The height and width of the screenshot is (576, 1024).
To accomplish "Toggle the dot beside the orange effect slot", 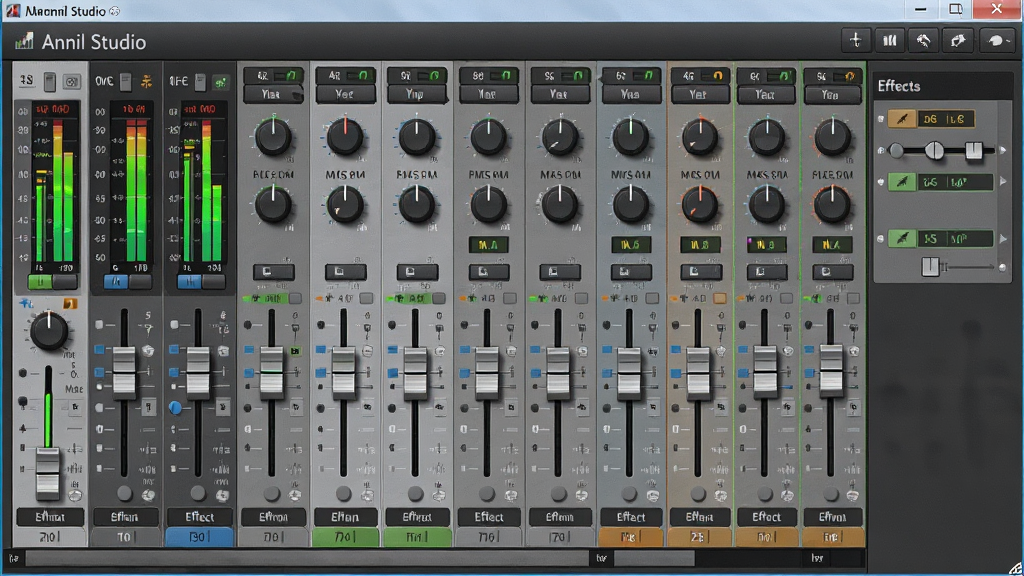I will (x=881, y=119).
